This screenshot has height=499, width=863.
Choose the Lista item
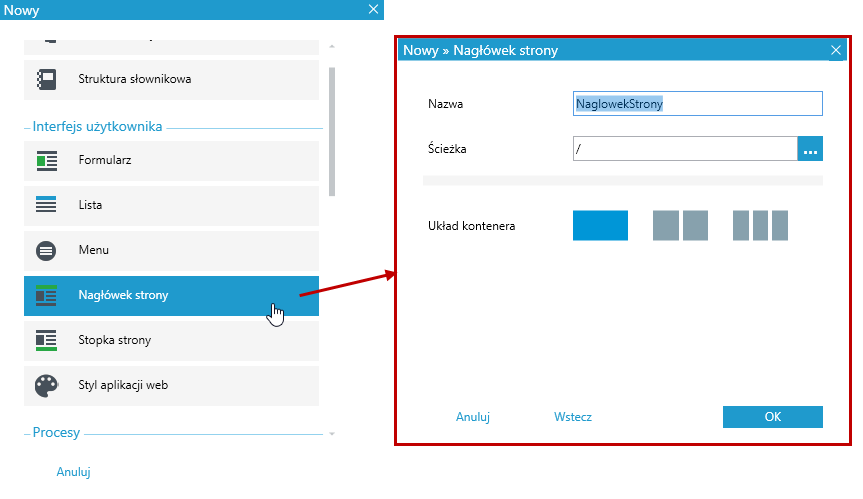171,206
